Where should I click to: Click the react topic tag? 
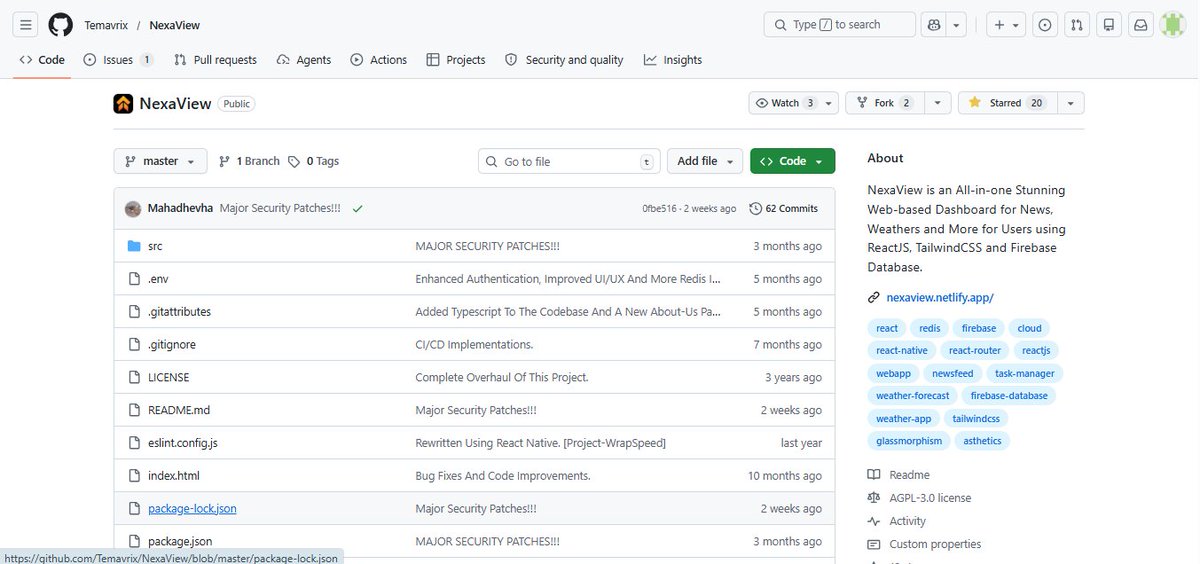(887, 328)
